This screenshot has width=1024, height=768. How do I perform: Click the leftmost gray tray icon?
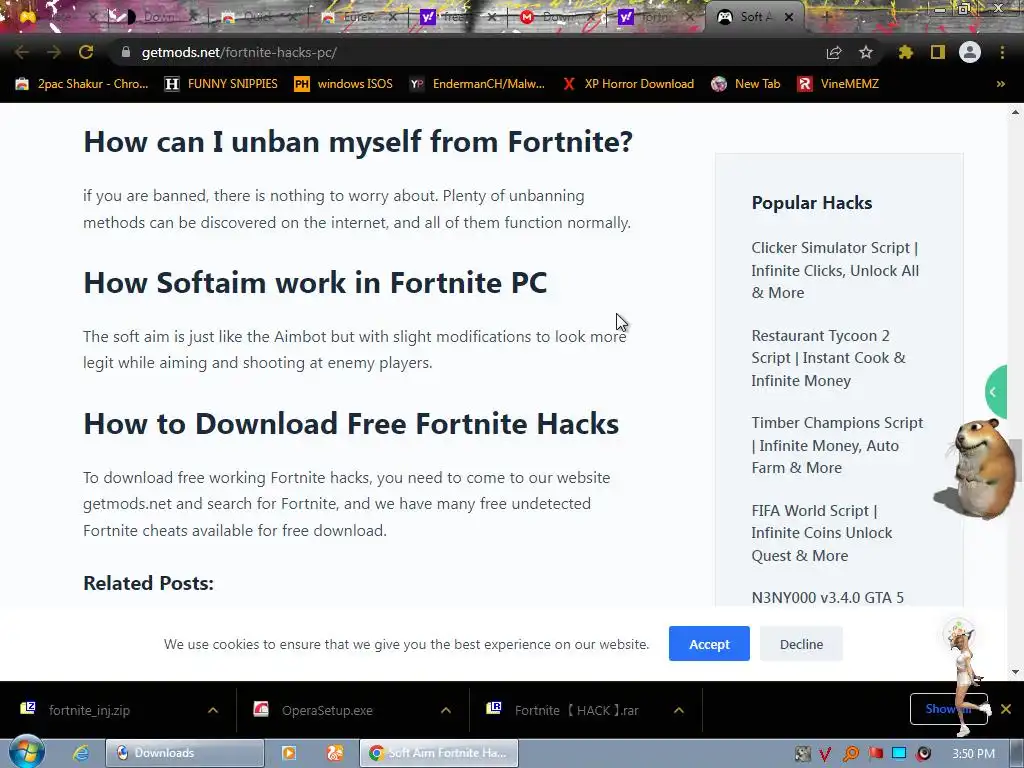pyautogui.click(x=802, y=754)
